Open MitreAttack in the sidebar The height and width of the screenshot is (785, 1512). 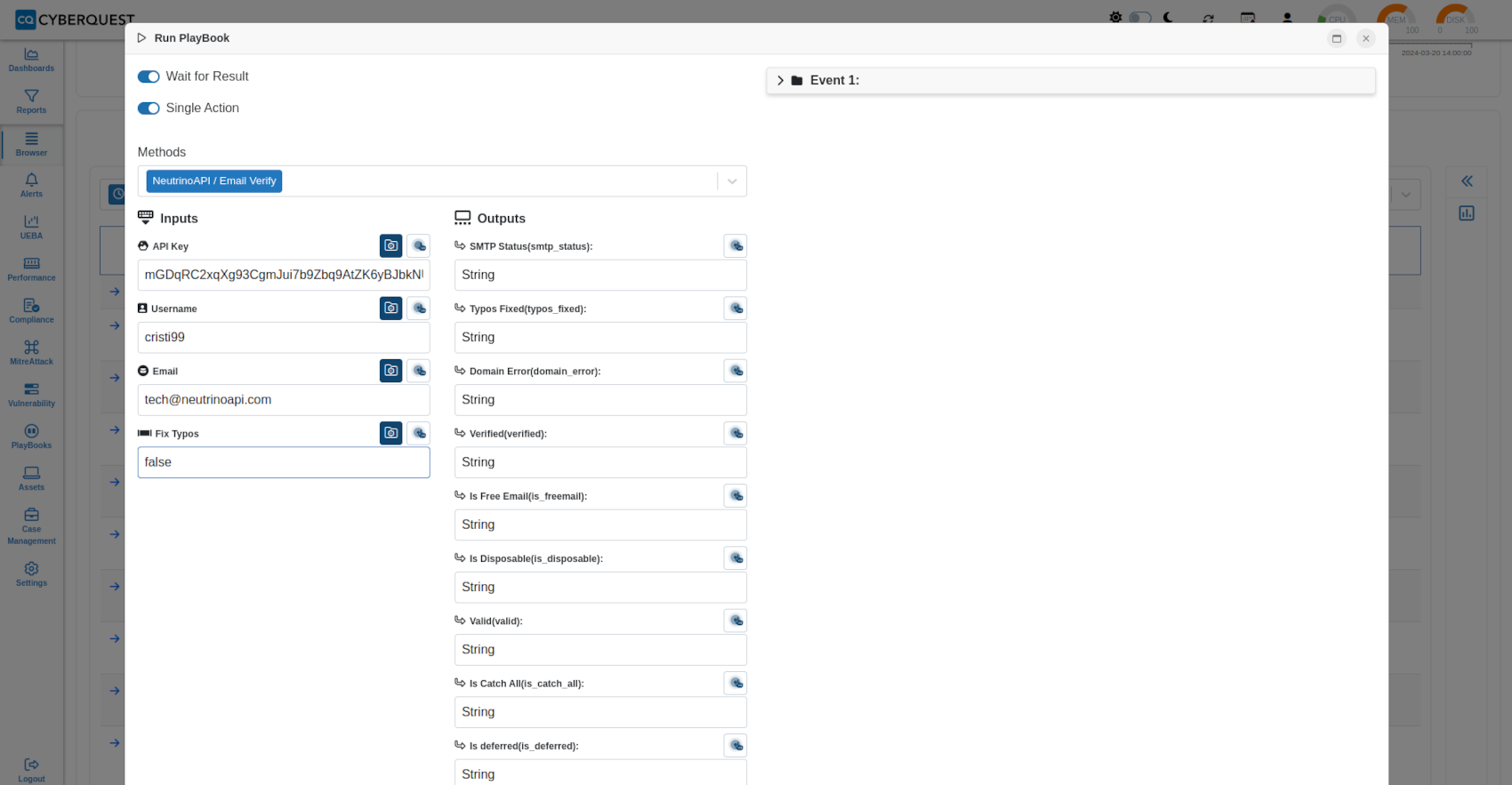pos(31,352)
